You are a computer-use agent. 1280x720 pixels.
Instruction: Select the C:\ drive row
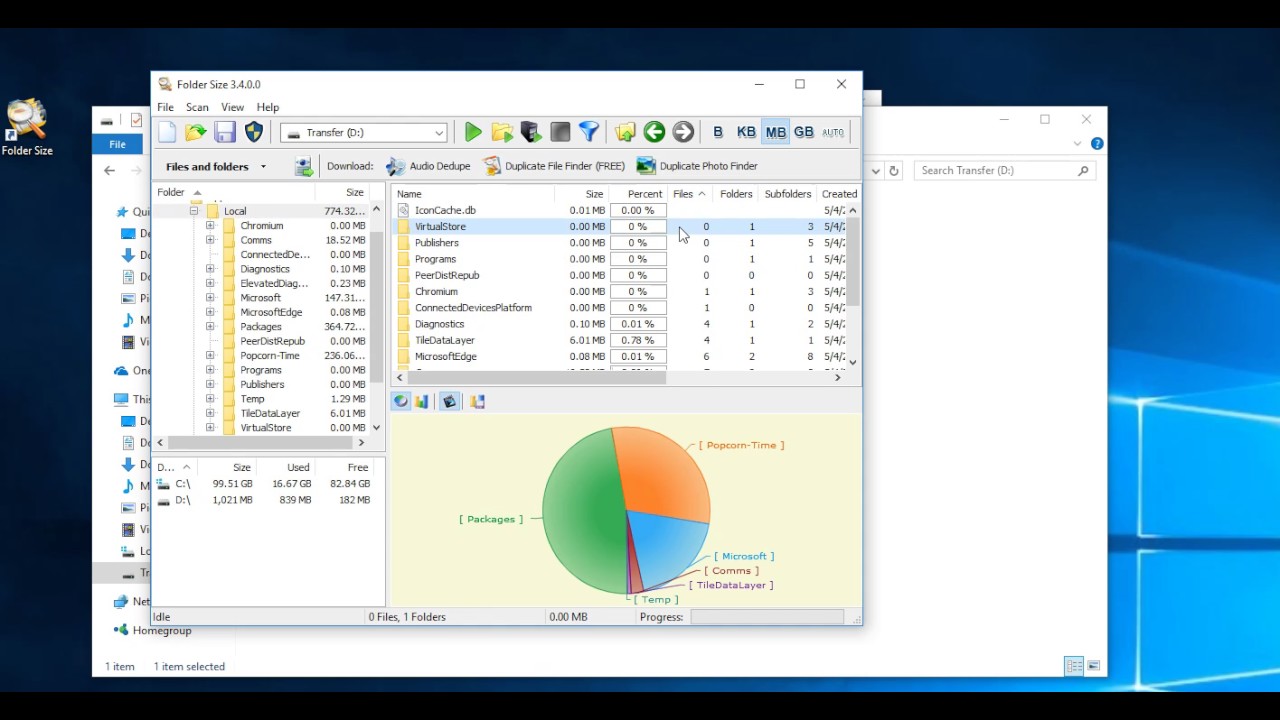(x=264, y=483)
